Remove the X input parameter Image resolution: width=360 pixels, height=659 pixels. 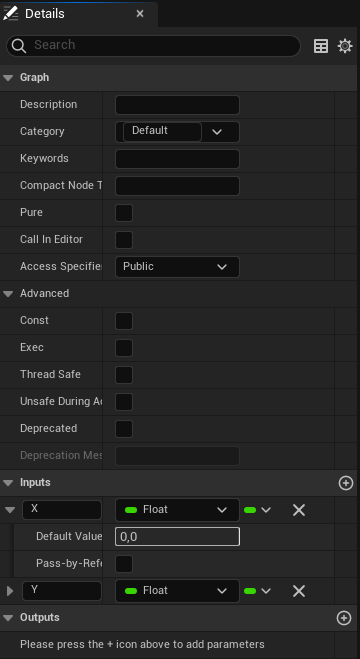point(299,510)
